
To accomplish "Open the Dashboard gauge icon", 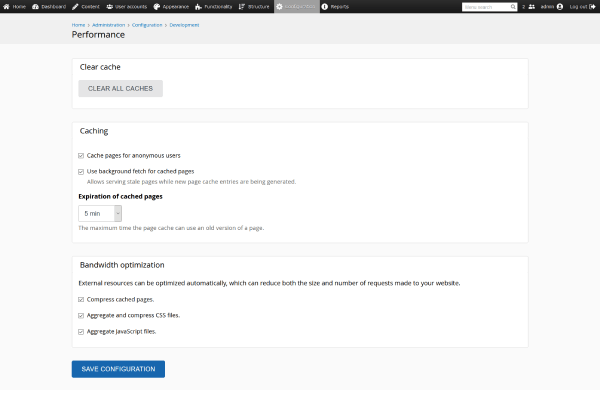I will 36,6.
